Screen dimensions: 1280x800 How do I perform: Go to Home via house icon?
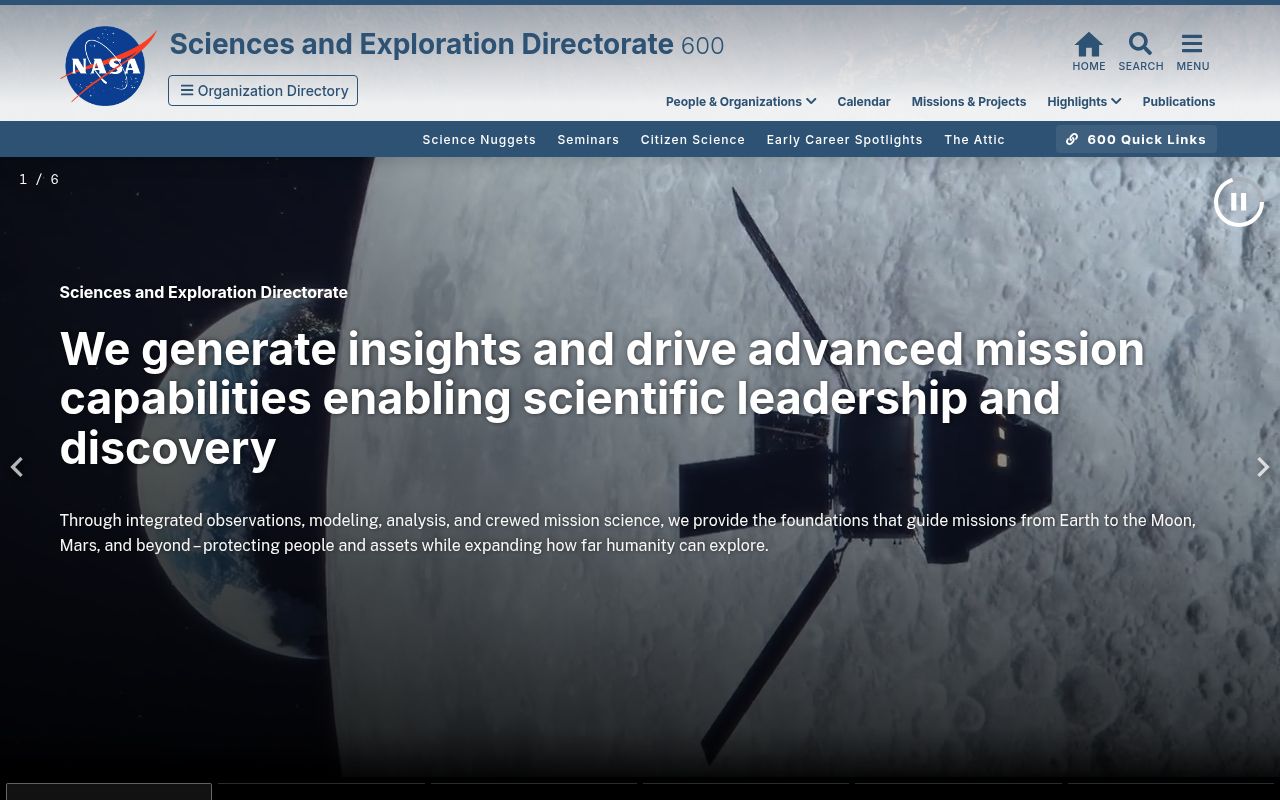(1089, 52)
